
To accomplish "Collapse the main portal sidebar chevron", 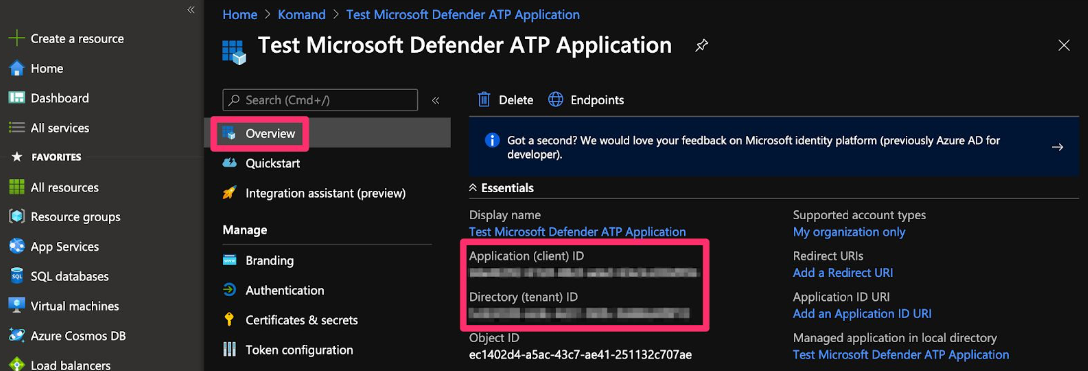I will tap(191, 9).
